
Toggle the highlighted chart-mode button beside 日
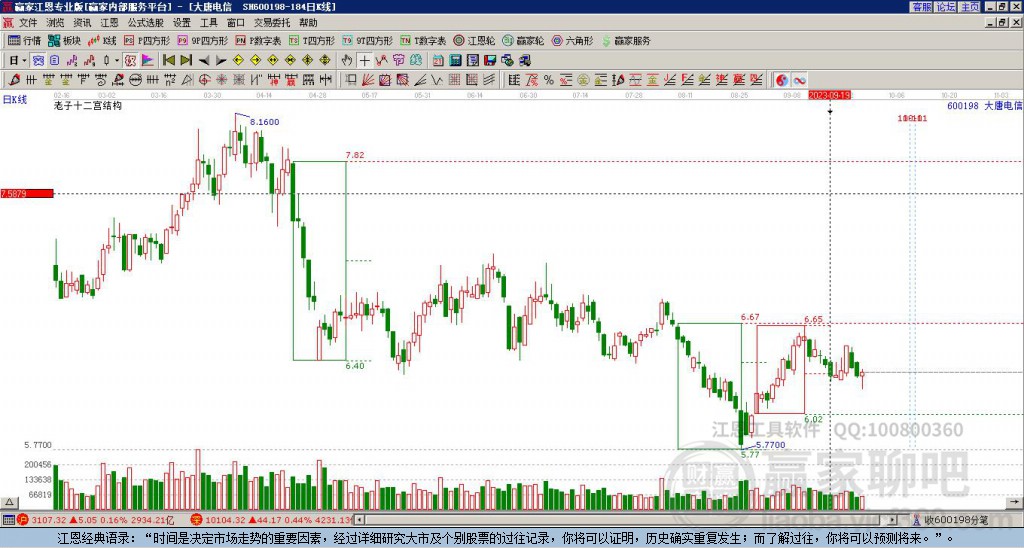tap(38, 61)
